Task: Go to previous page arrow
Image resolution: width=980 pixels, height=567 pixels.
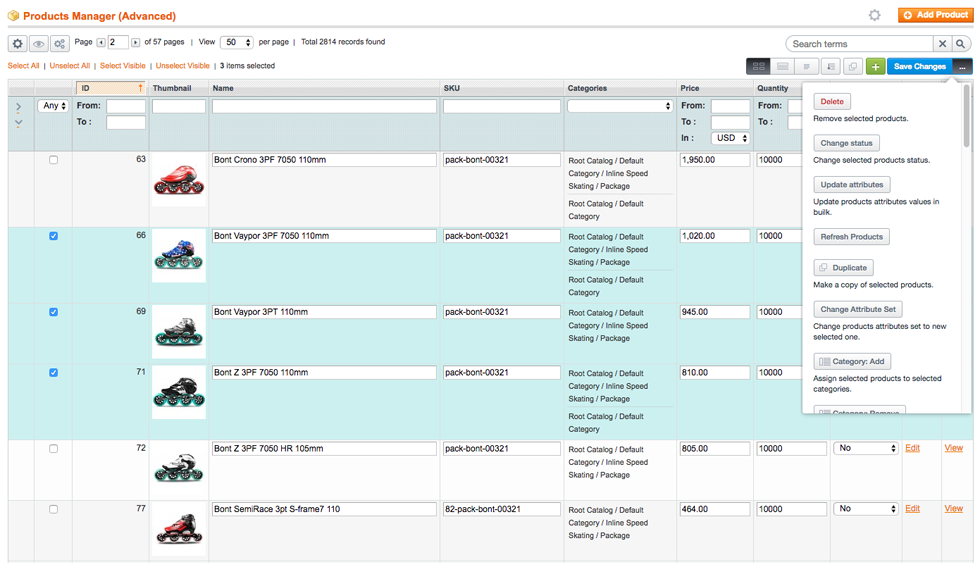Action: (101, 43)
